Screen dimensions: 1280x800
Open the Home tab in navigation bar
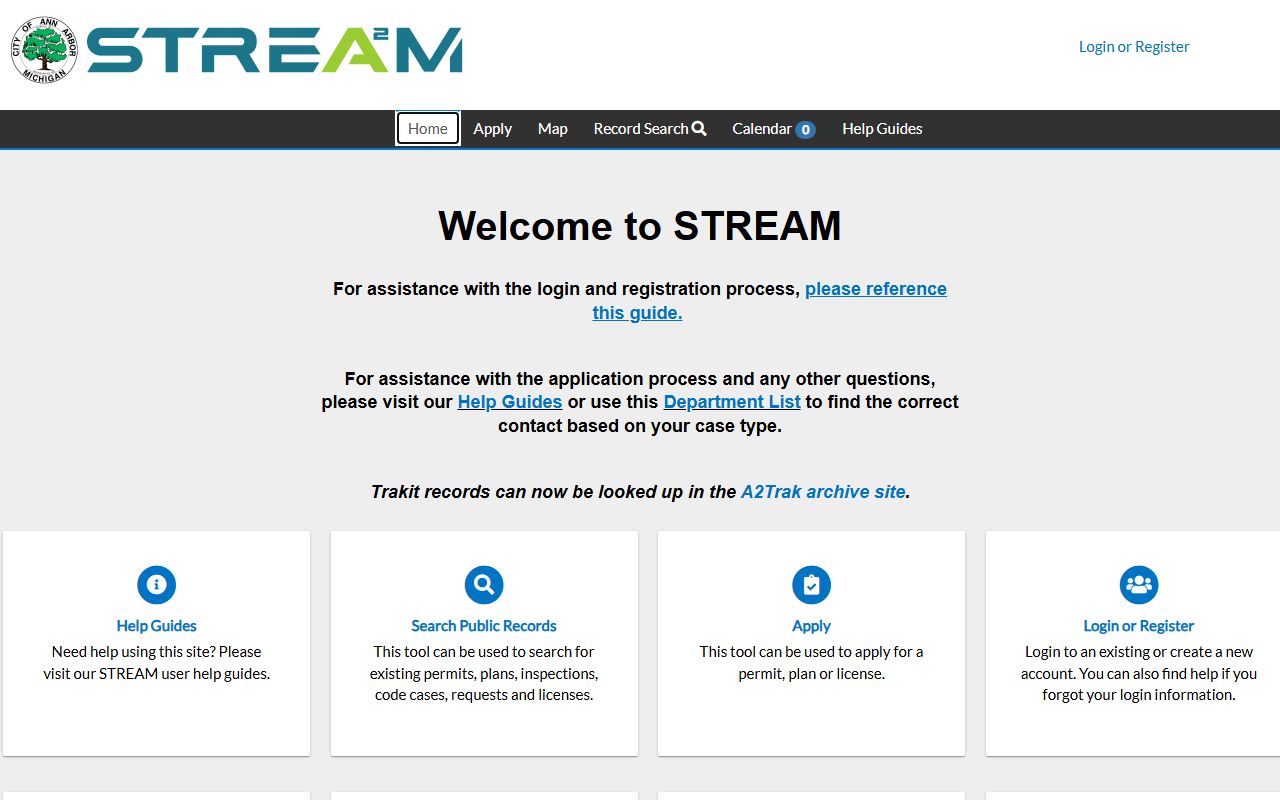pos(428,128)
